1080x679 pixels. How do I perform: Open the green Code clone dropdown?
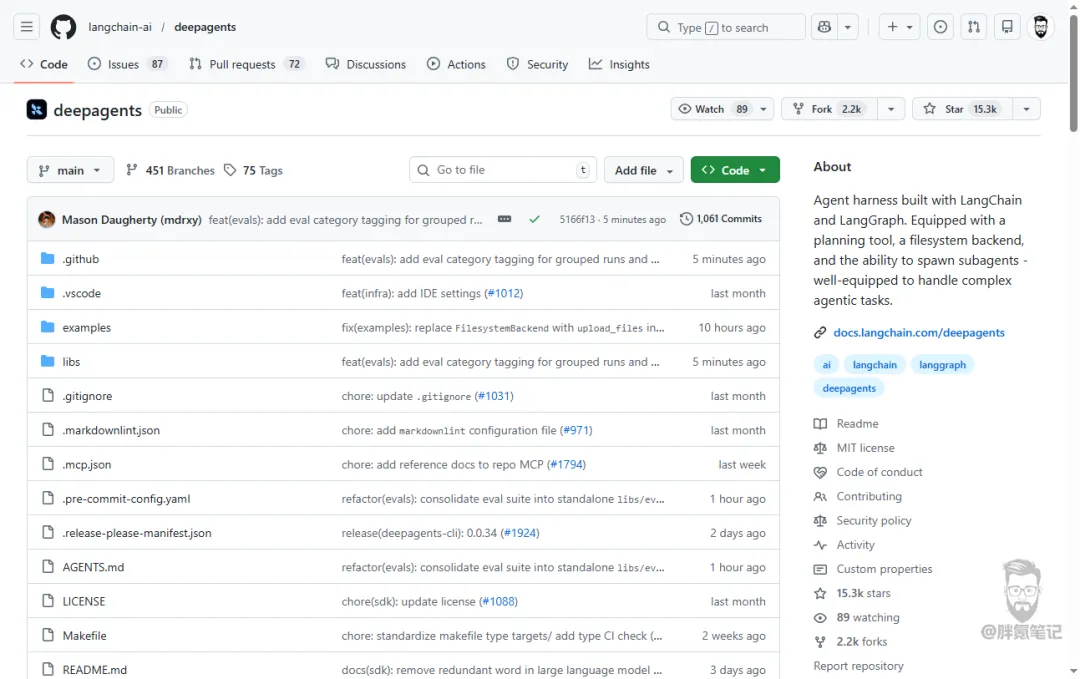click(x=735, y=170)
